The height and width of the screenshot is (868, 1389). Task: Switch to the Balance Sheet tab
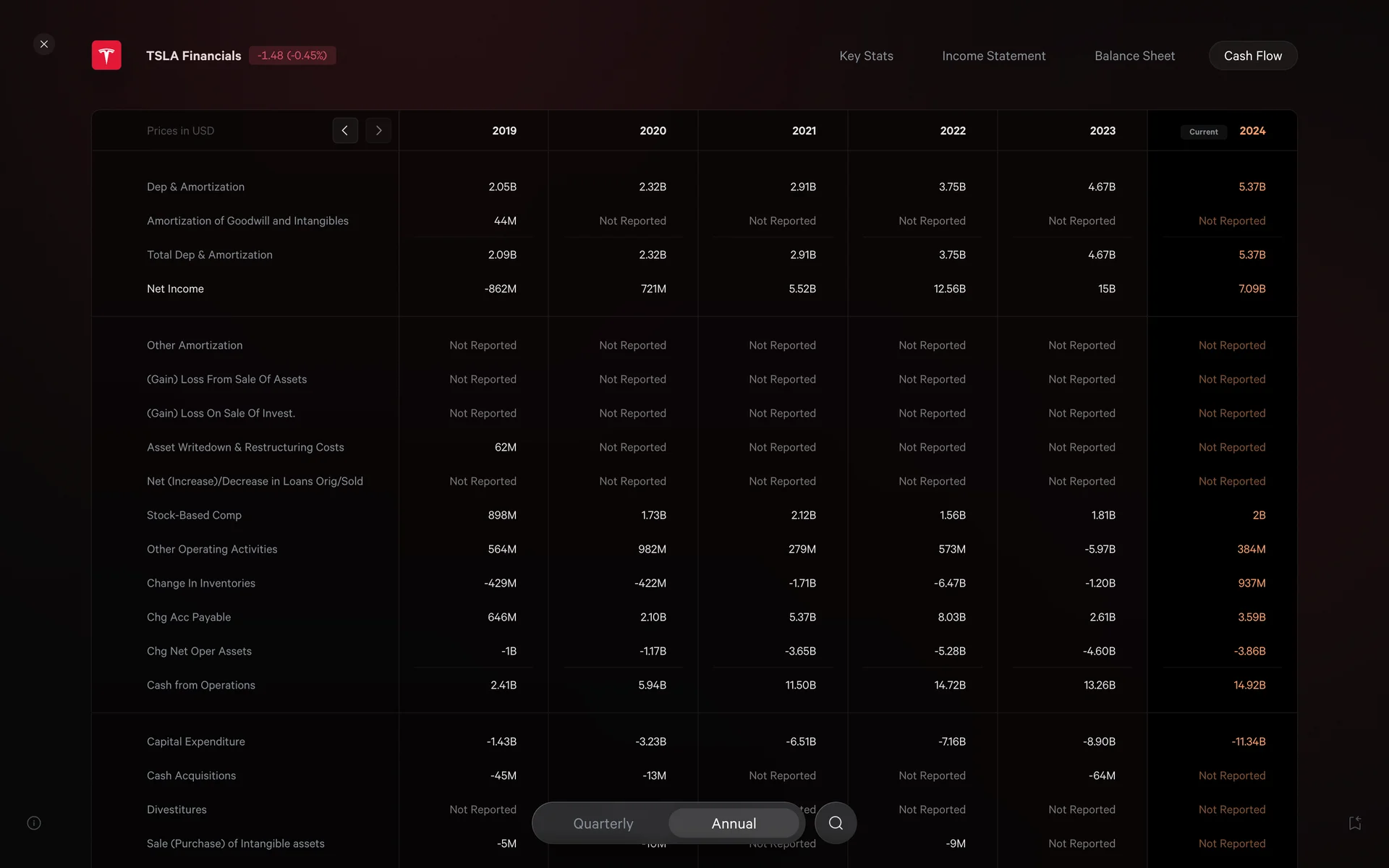[1134, 56]
